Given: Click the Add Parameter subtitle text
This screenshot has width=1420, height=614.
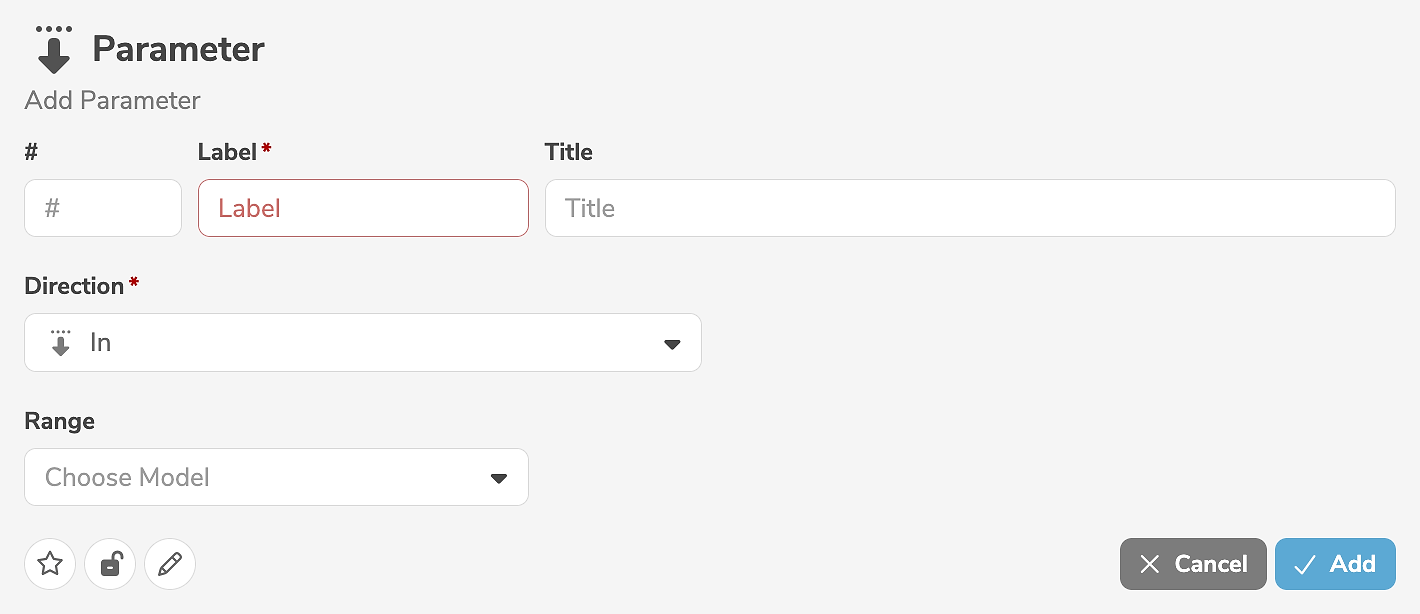Looking at the screenshot, I should (112, 101).
